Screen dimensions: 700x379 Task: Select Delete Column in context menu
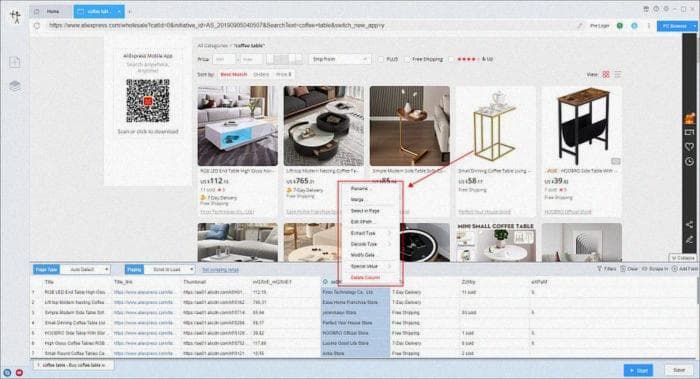365,278
